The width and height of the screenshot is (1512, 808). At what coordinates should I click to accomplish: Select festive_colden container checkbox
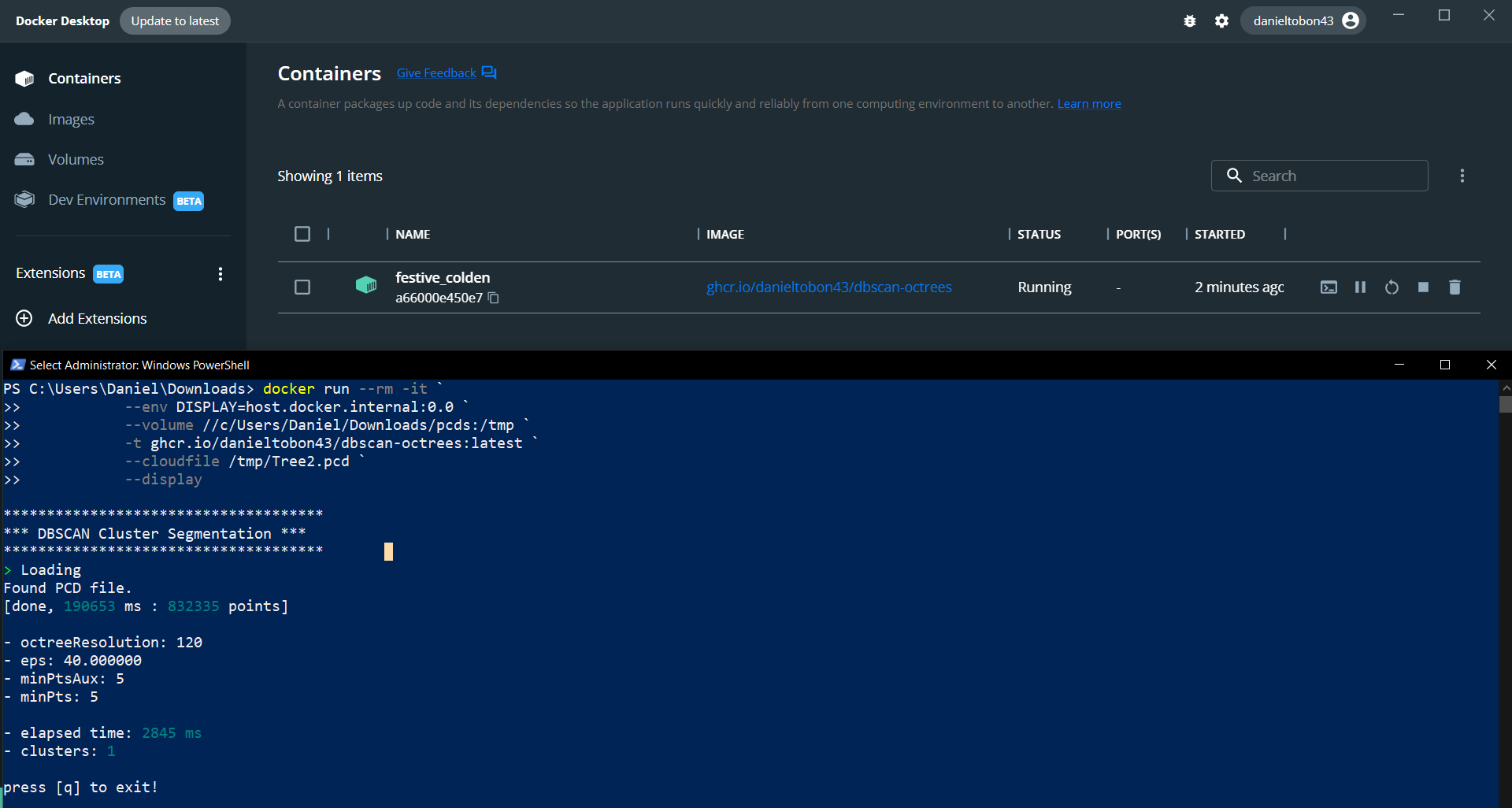[x=302, y=287]
